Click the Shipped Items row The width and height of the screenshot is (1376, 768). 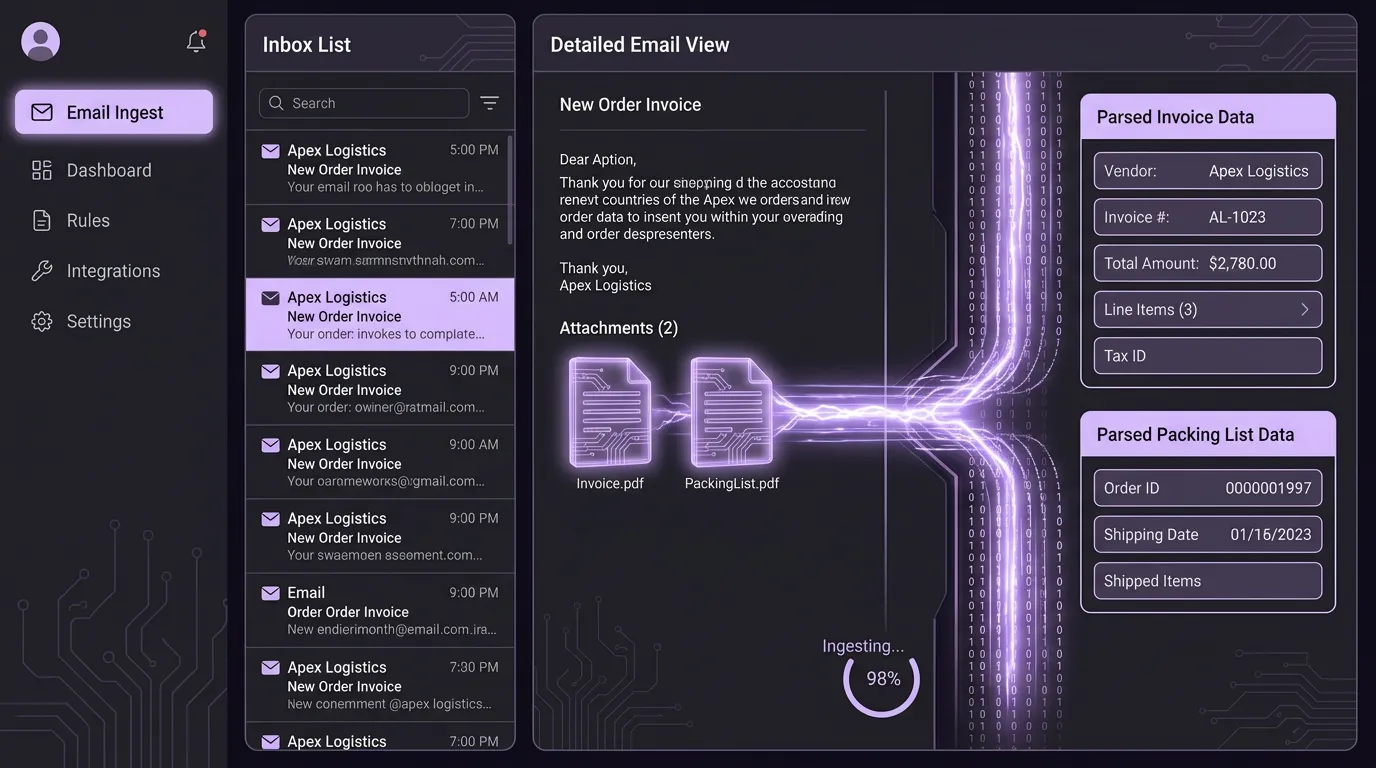[1207, 581]
